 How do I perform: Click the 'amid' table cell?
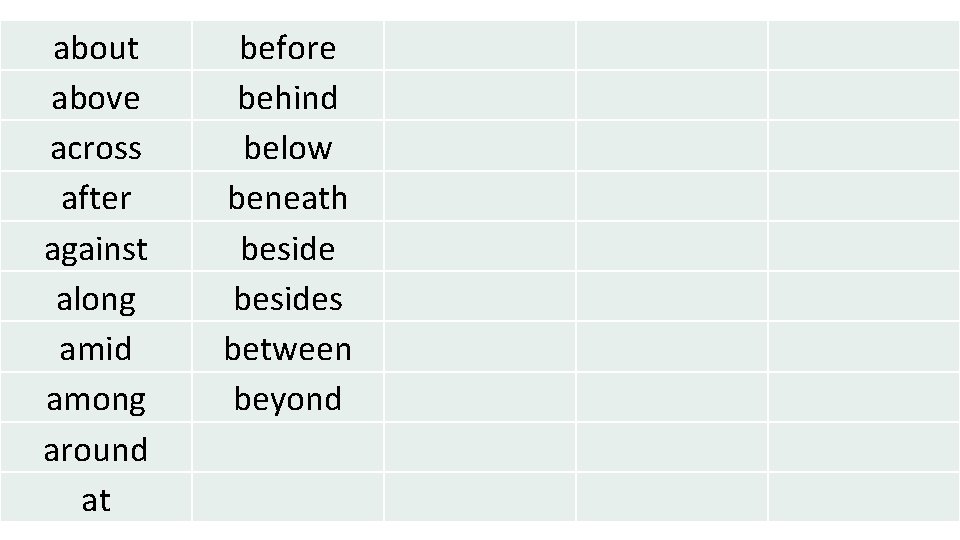pos(96,347)
